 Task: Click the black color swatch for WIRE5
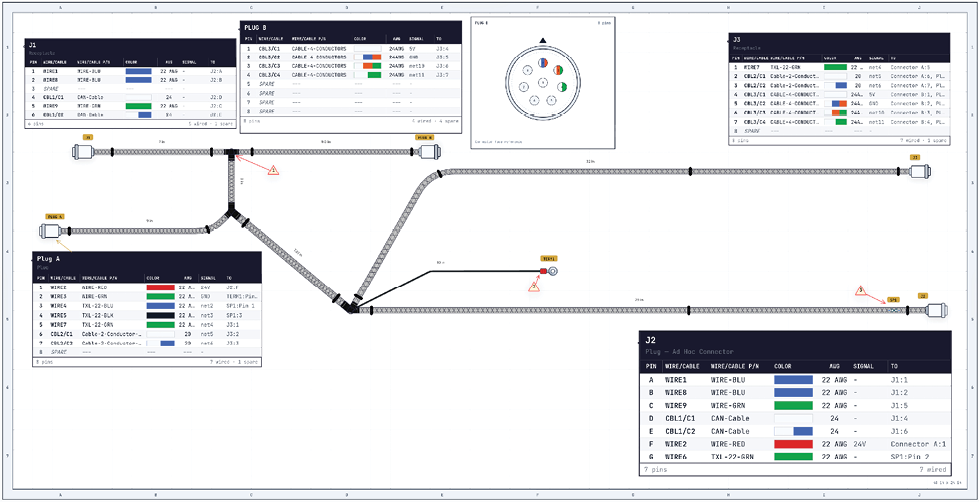160,316
